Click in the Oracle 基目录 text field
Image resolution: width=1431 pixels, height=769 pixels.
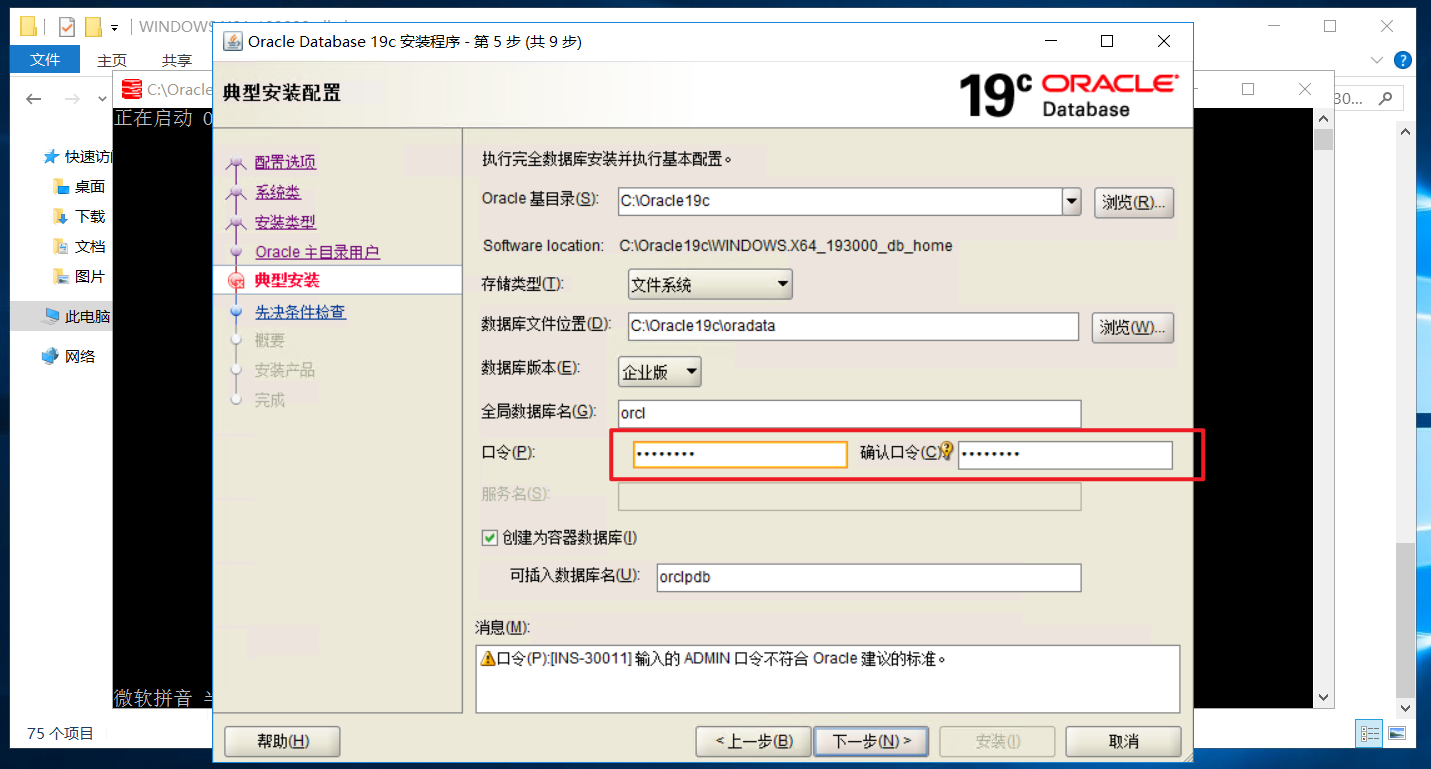click(840, 201)
